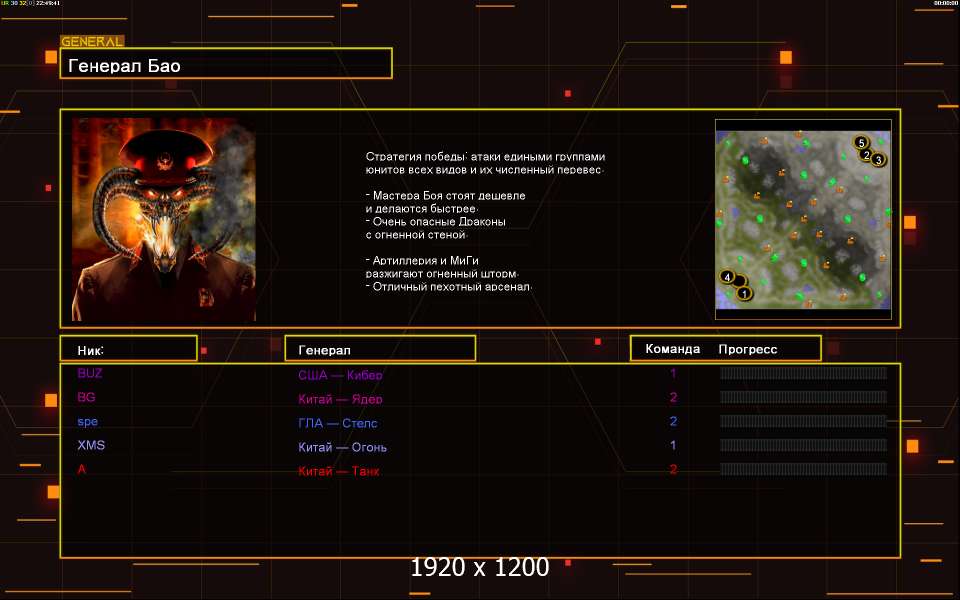Screen dimensions: 960x600
Task: Click the Генерал column header
Action: (380, 349)
